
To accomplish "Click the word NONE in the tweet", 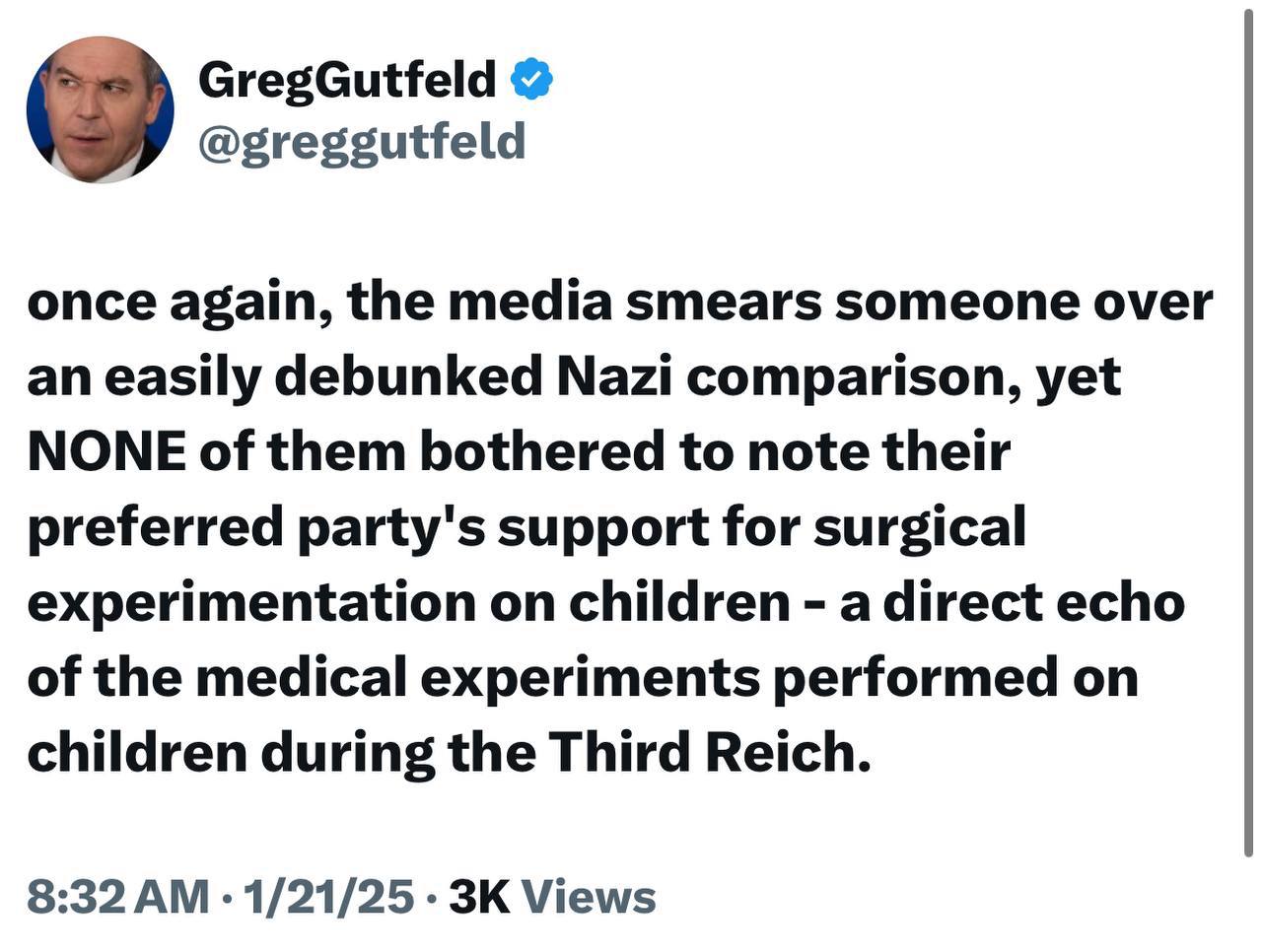I will pos(106,452).
